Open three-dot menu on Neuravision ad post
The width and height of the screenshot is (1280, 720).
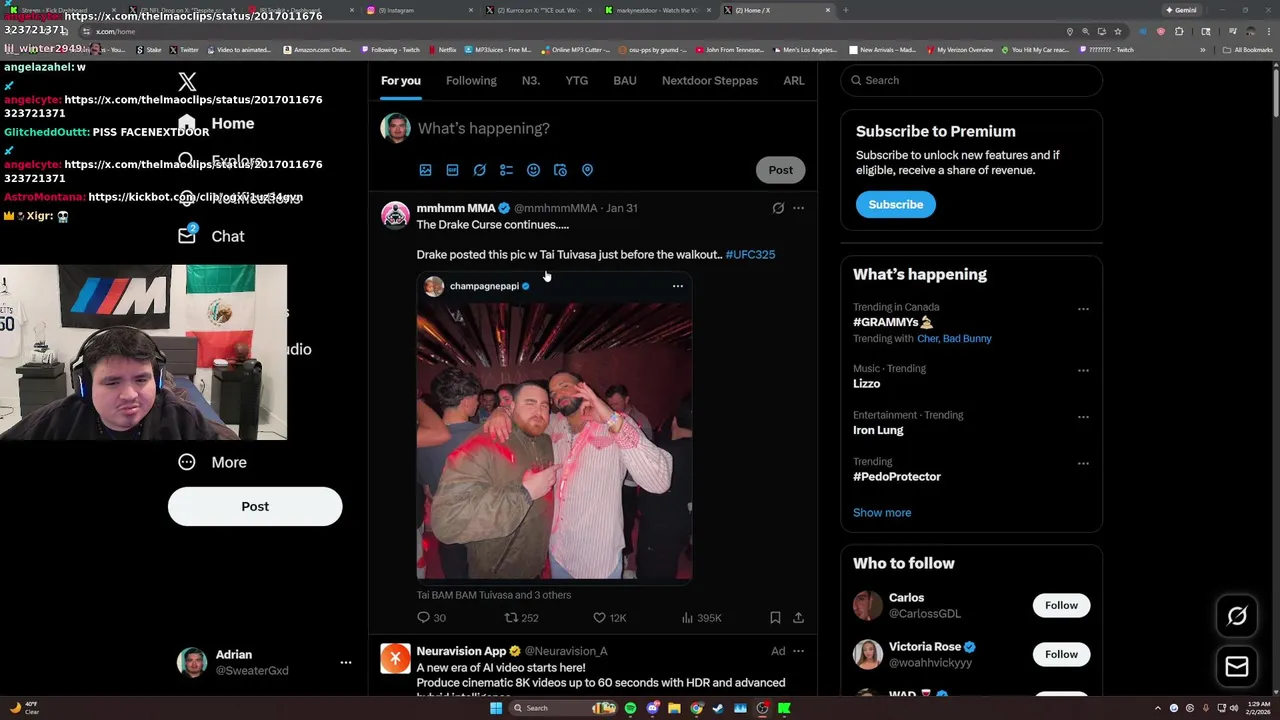(x=798, y=651)
